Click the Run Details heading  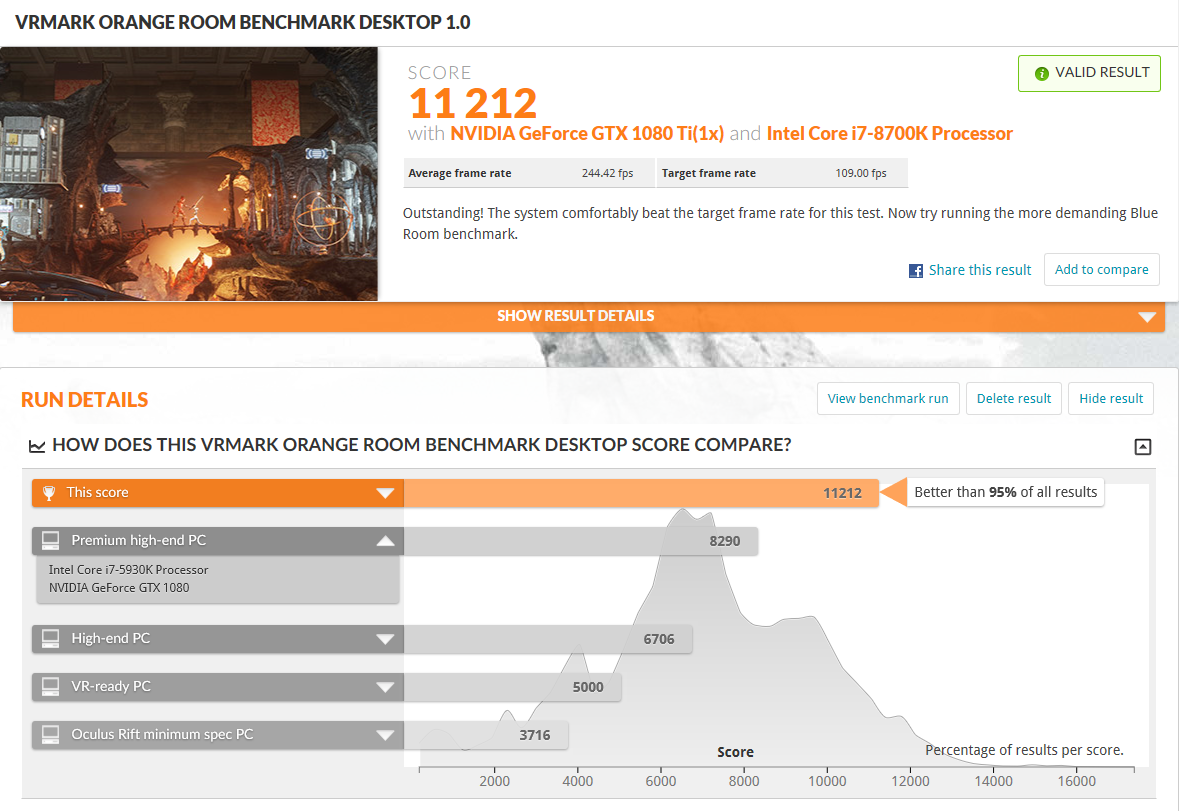(84, 400)
